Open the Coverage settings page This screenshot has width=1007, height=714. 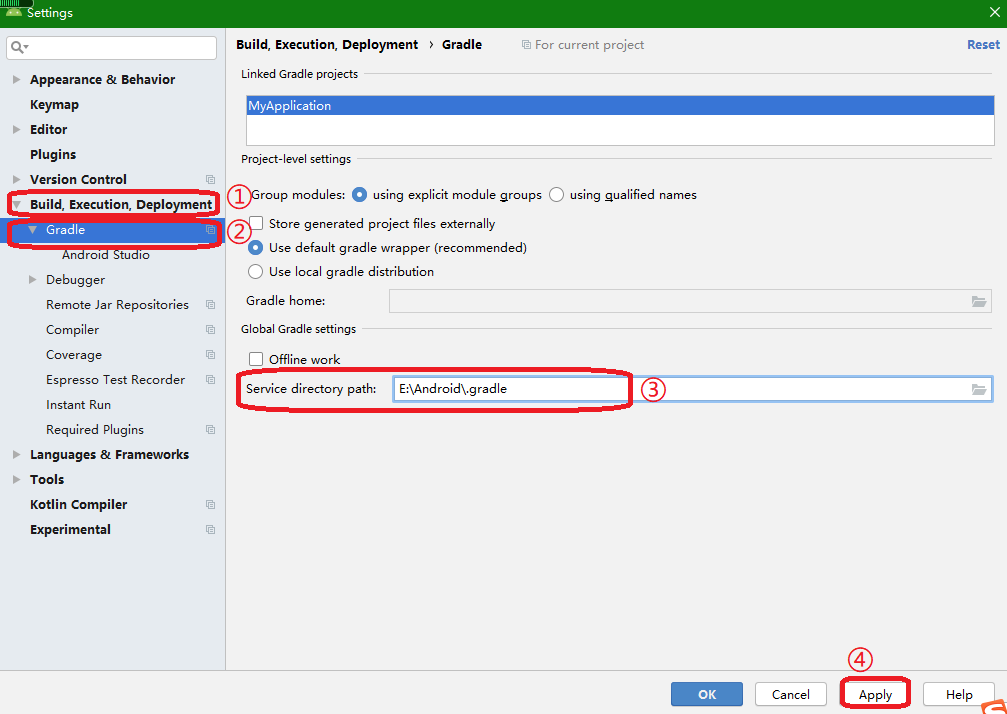click(74, 355)
